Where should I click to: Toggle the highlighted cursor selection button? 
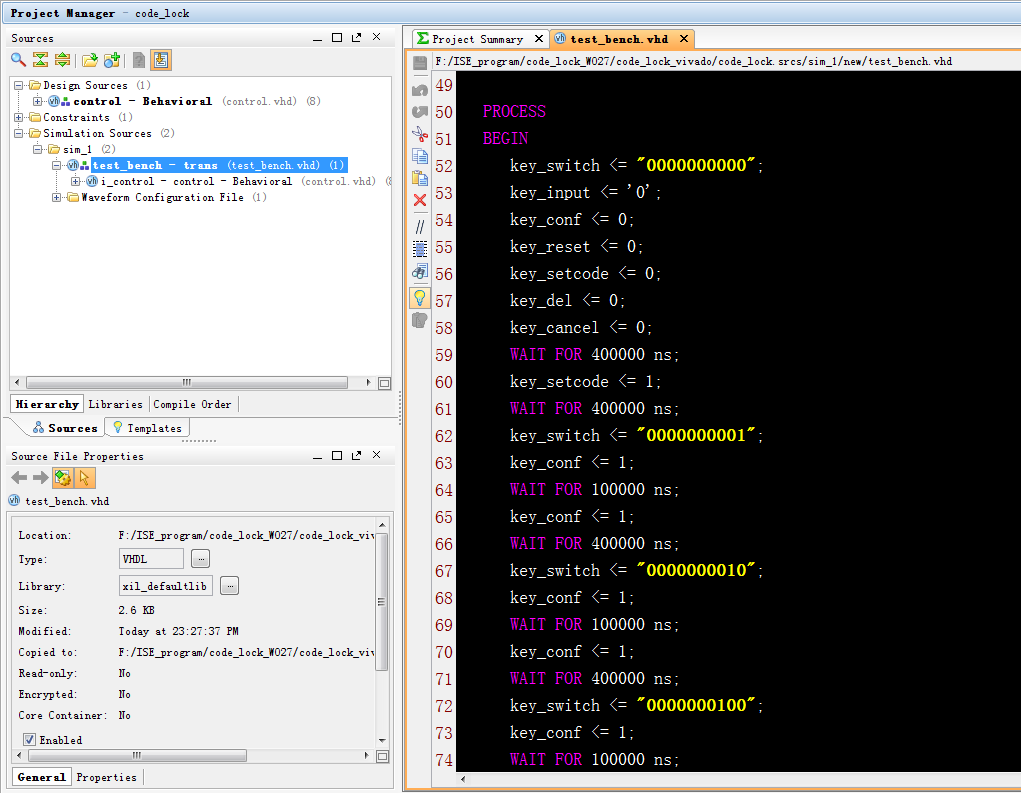[85, 479]
